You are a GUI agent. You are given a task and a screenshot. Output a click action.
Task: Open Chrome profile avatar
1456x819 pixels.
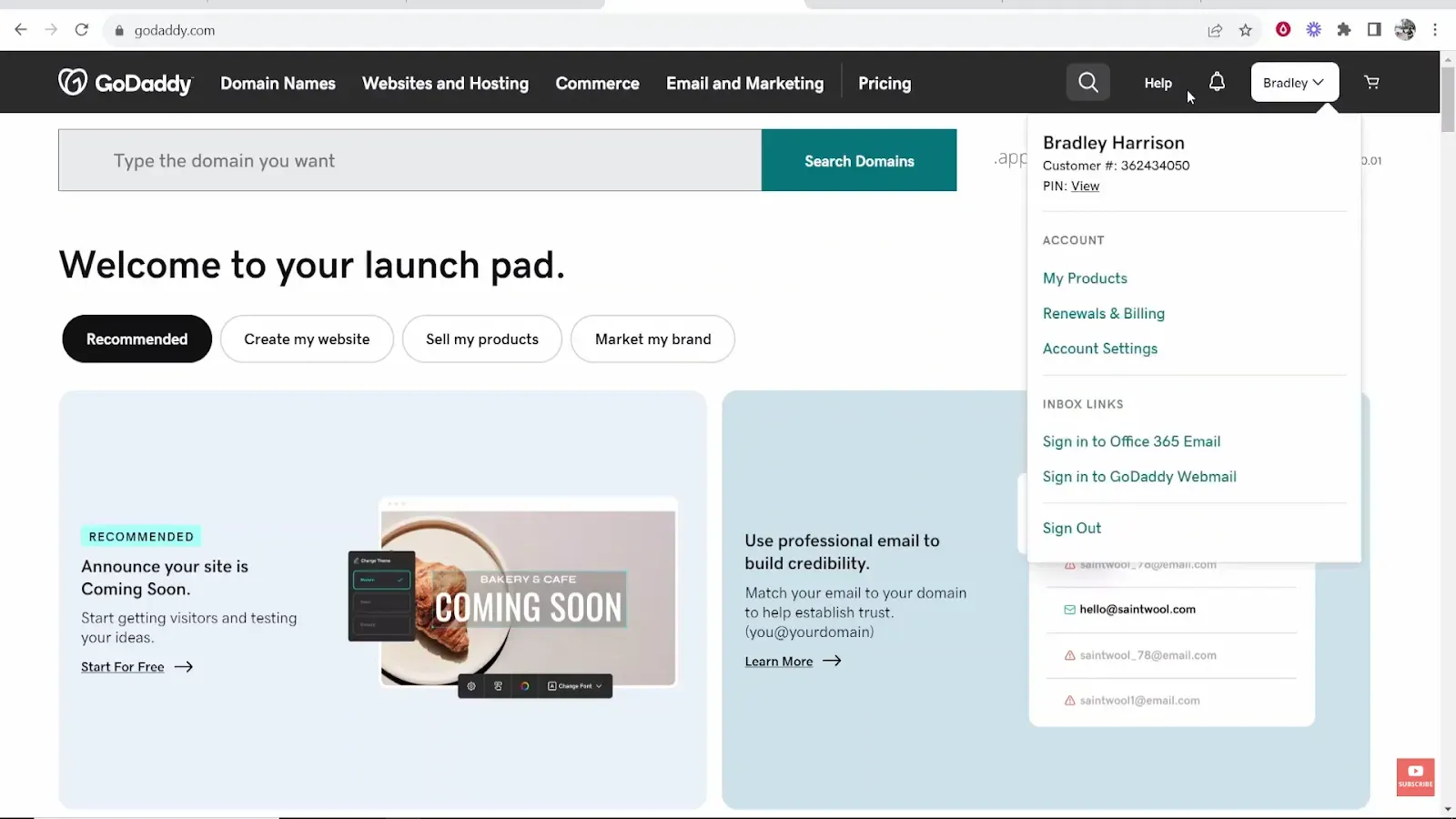[x=1405, y=30]
